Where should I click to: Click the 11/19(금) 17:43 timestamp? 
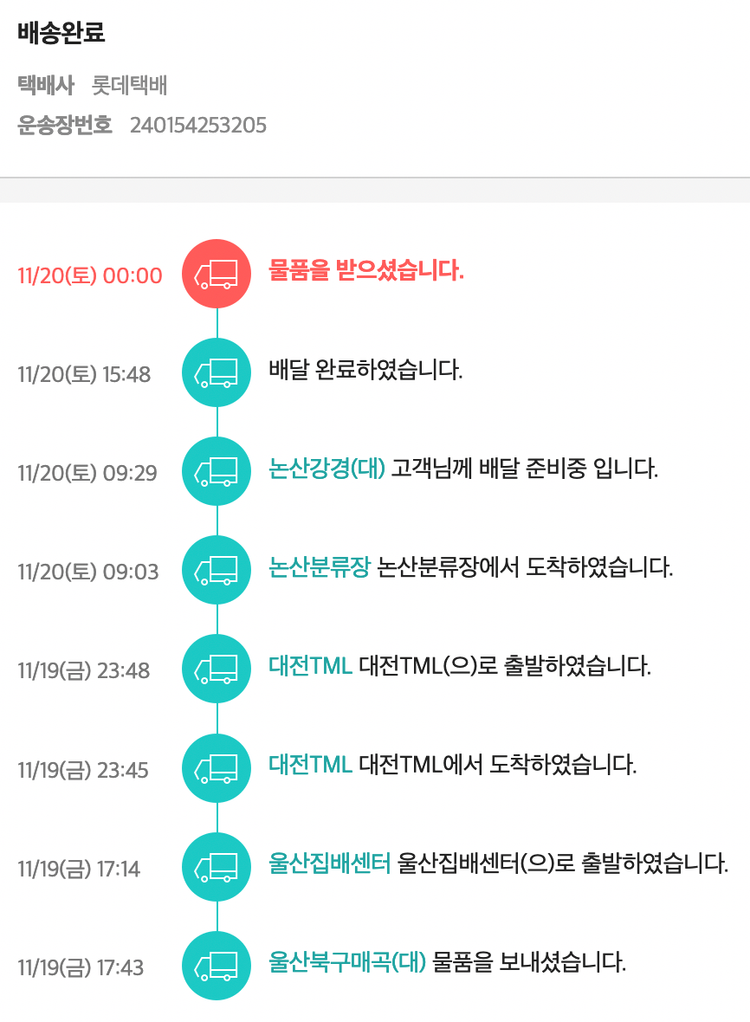coord(81,967)
